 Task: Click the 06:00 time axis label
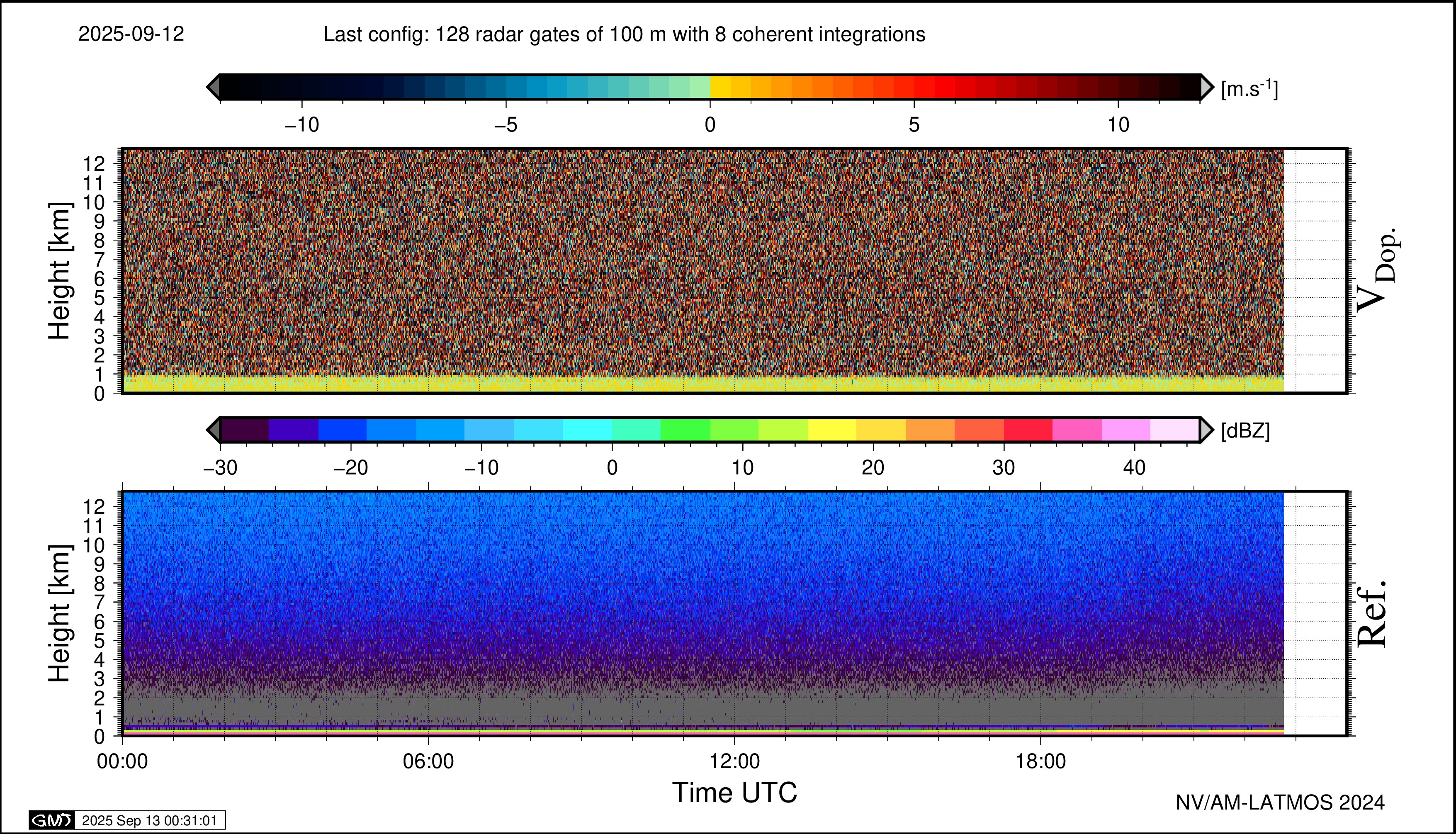(428, 761)
